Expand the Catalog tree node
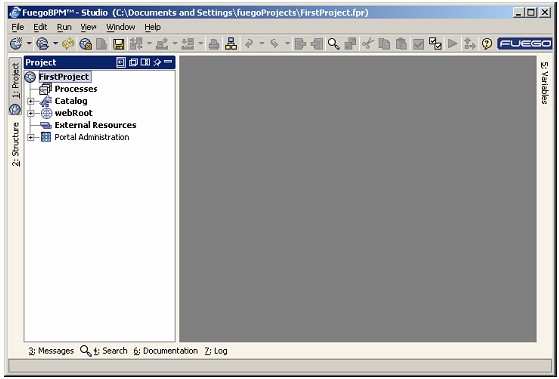The image size is (559, 379). [x=31, y=101]
